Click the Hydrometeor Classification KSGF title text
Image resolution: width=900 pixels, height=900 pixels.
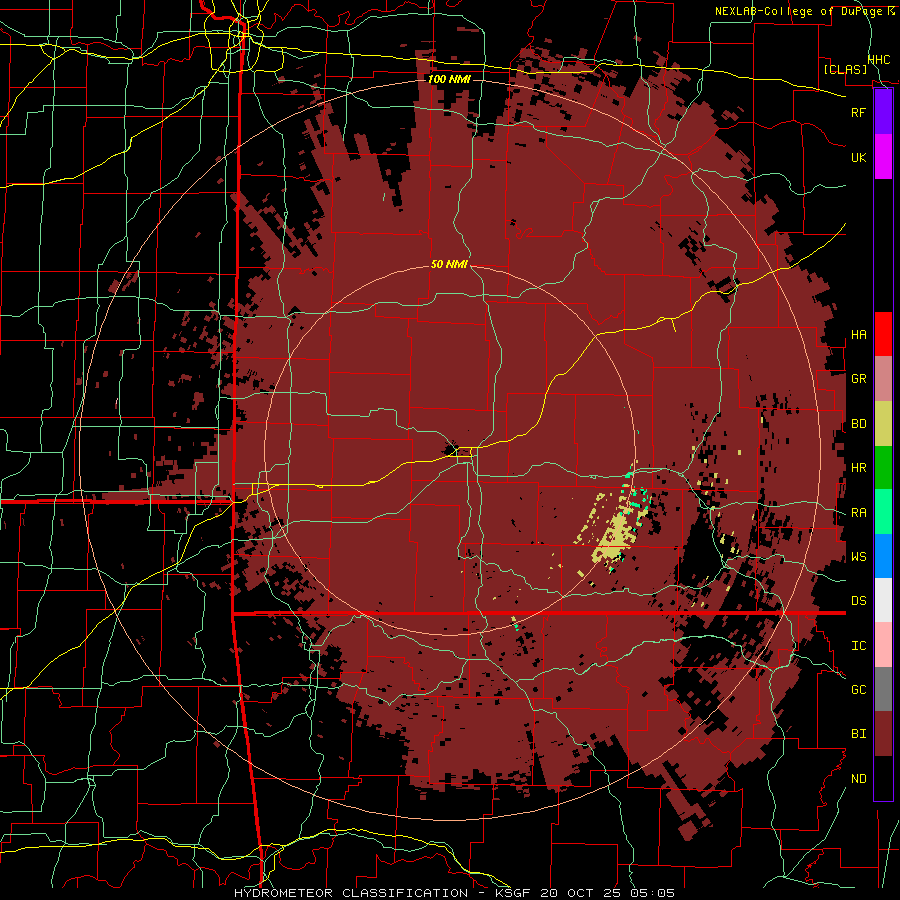454,893
